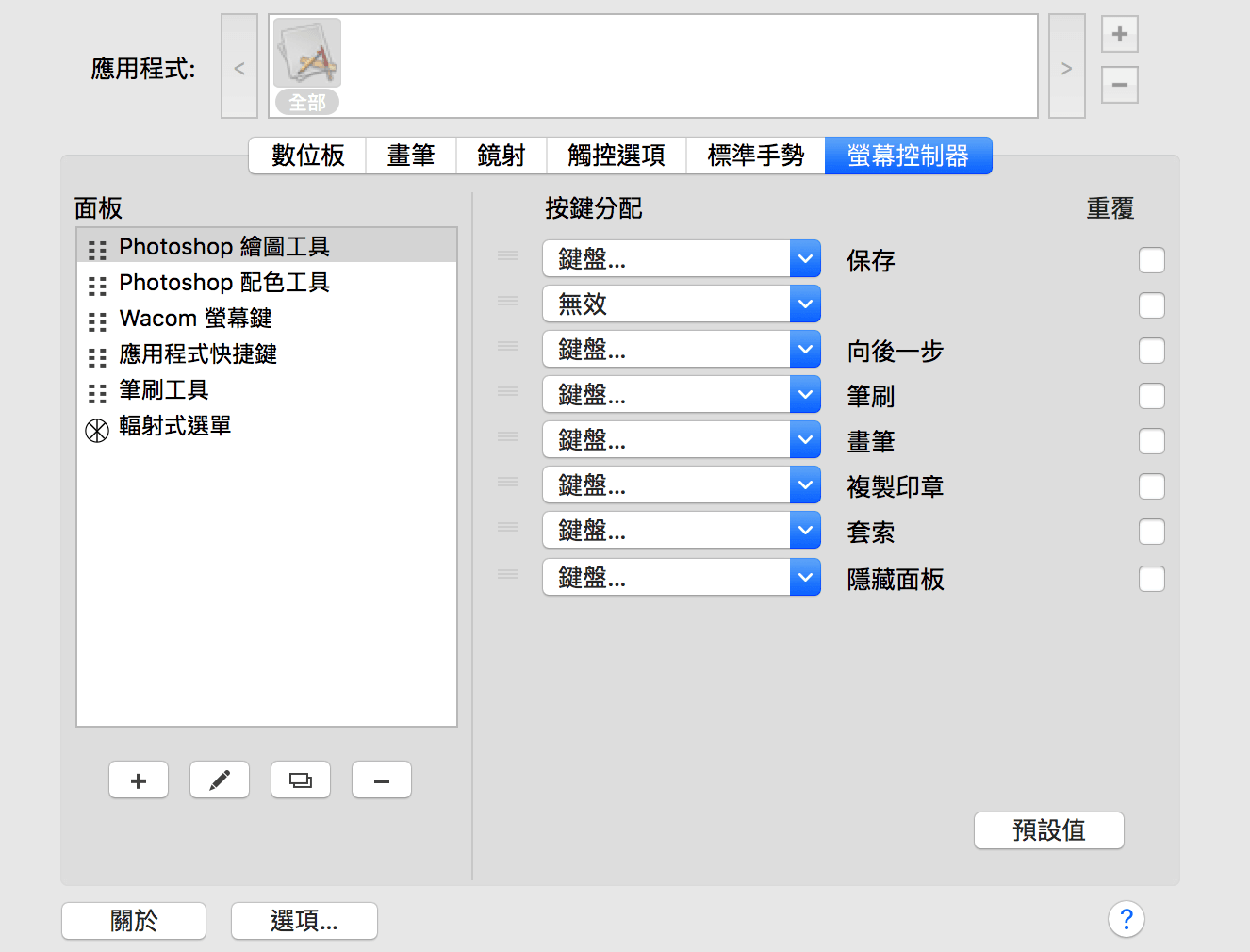The width and height of the screenshot is (1250, 952).
Task: Expand key assignment dropdown for 向後一步
Action: click(682, 349)
